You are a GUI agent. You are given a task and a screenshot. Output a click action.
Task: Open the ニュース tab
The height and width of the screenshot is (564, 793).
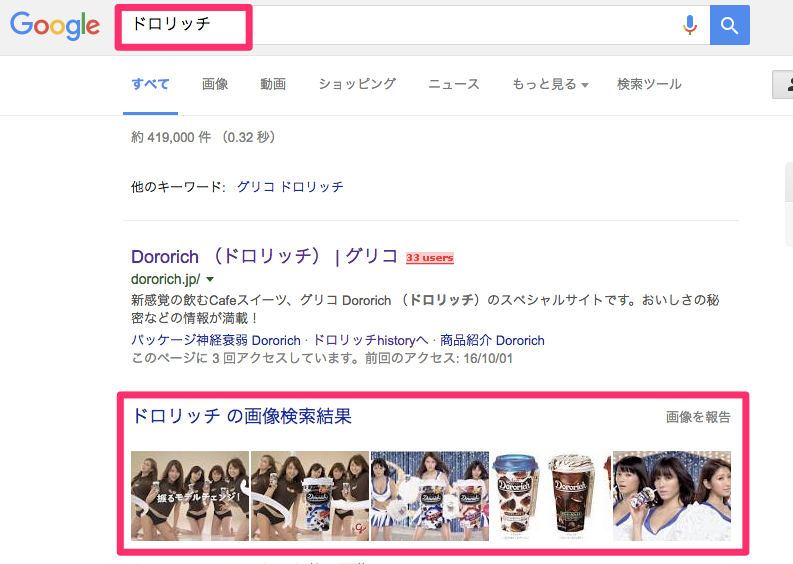pyautogui.click(x=454, y=84)
